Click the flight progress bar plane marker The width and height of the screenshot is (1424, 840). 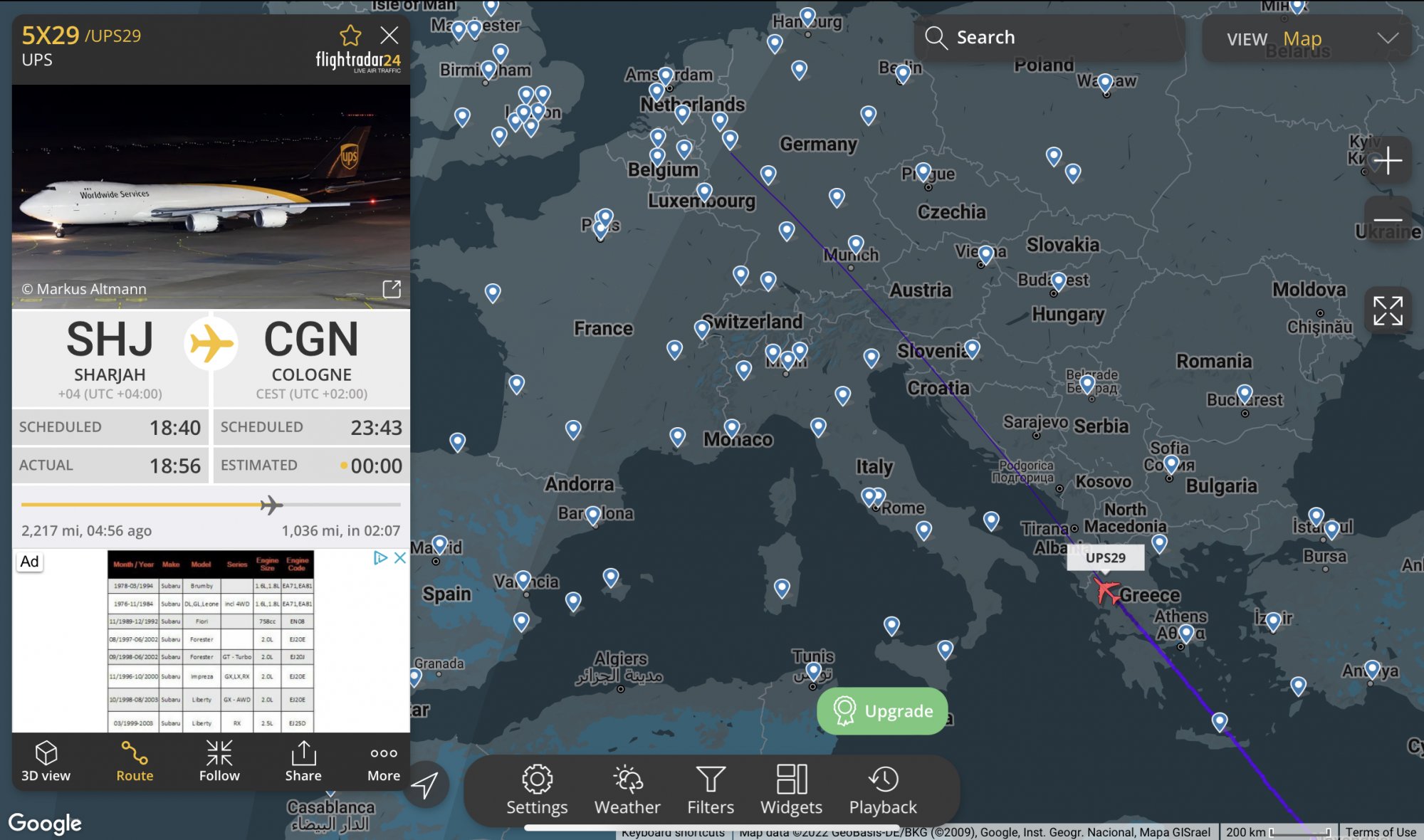click(x=271, y=505)
